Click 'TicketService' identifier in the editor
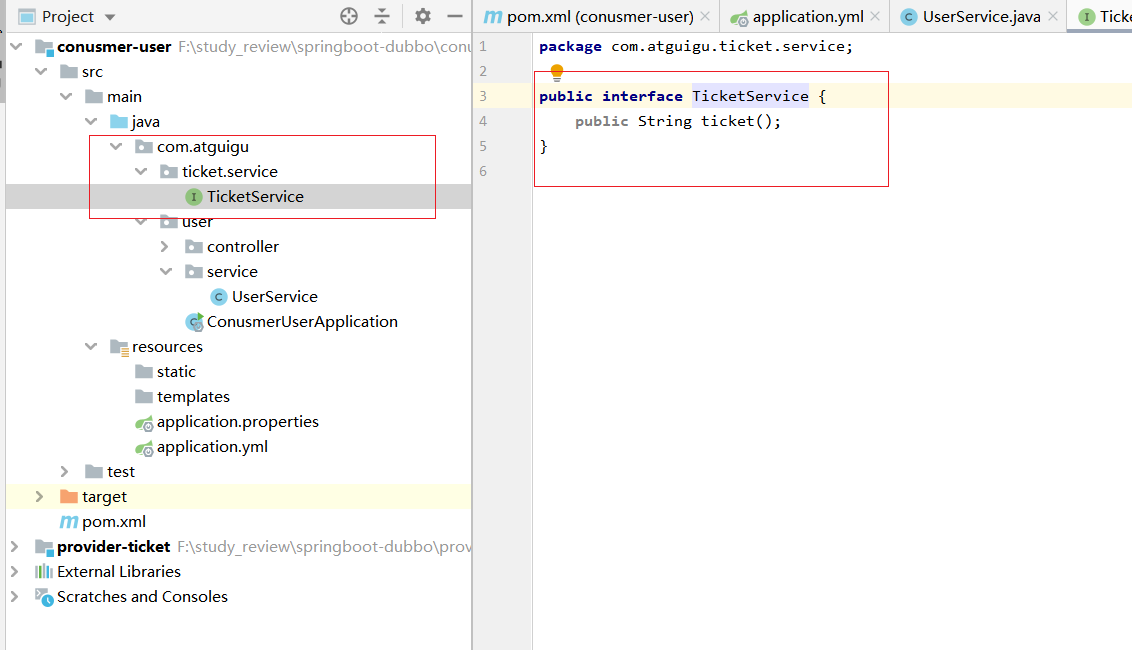The image size is (1132, 650). [x=750, y=96]
